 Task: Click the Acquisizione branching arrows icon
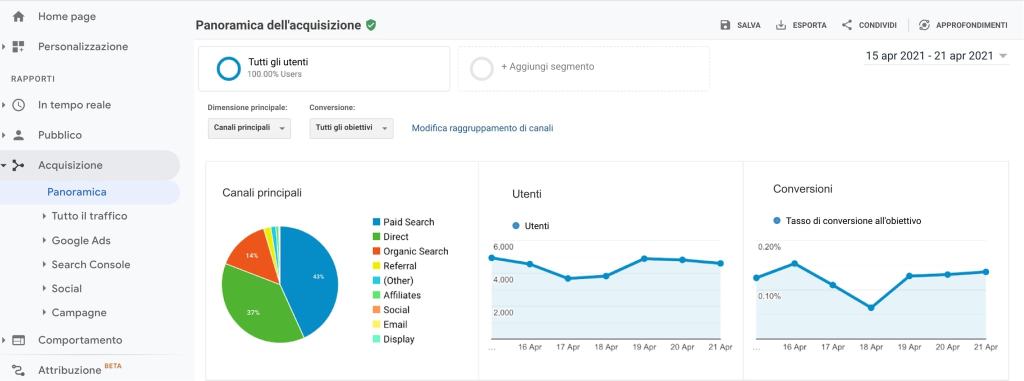click(18, 165)
